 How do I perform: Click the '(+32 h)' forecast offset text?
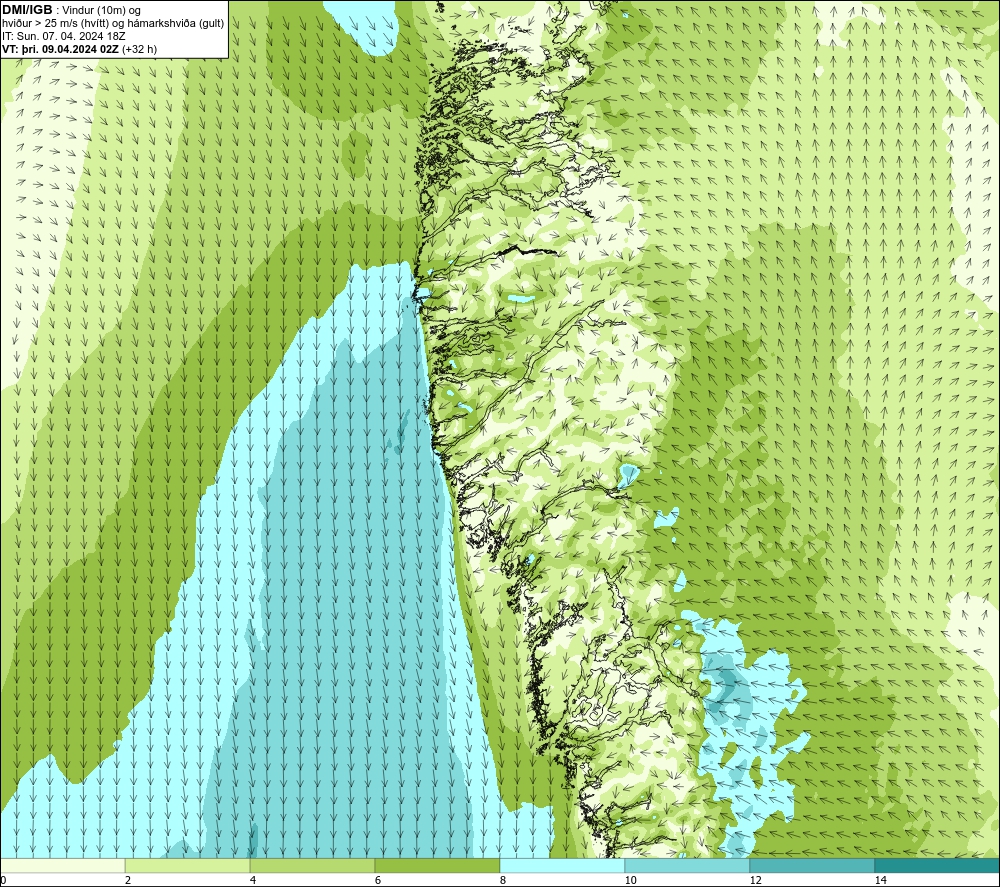point(139,49)
